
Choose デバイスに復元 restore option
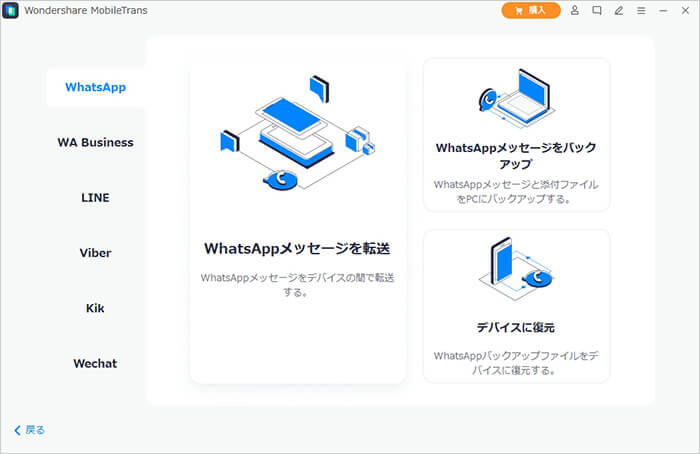click(516, 327)
